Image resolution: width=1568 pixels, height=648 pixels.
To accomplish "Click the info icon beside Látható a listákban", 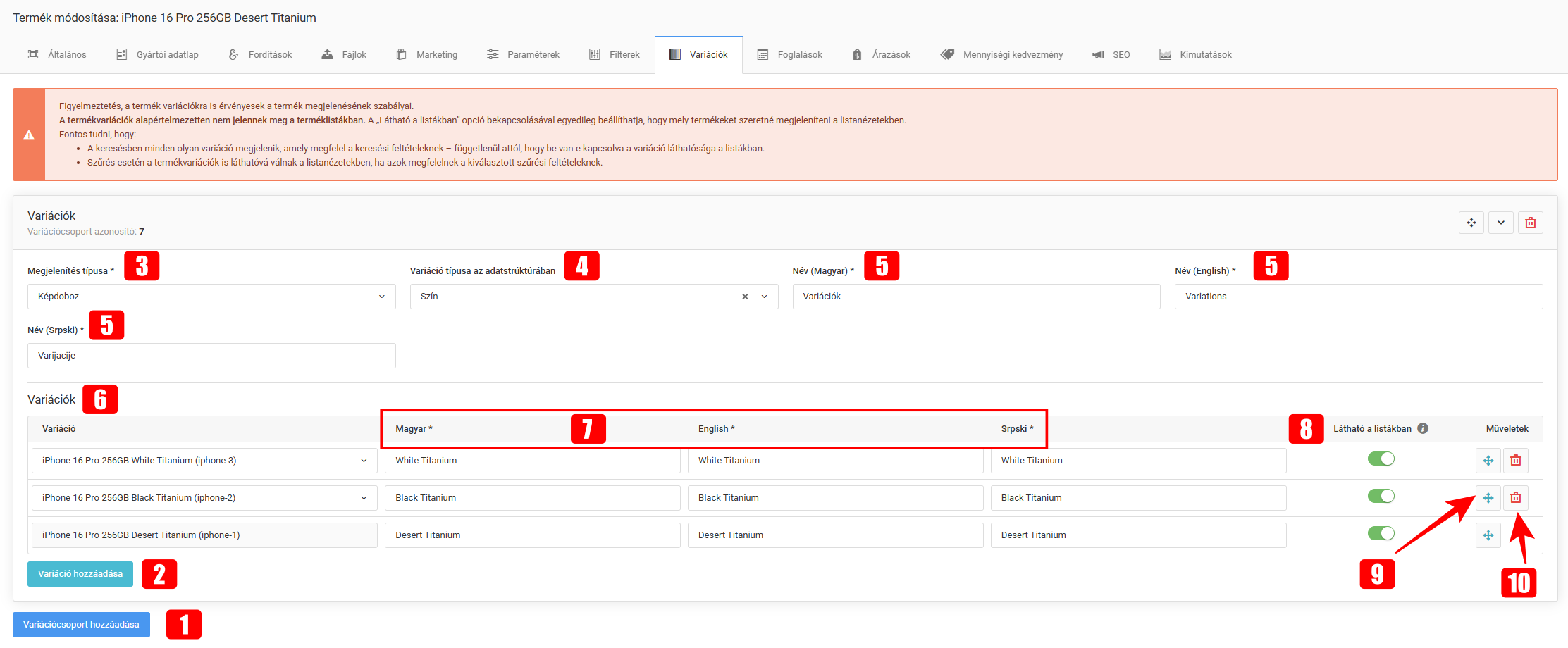I will (x=1423, y=428).
